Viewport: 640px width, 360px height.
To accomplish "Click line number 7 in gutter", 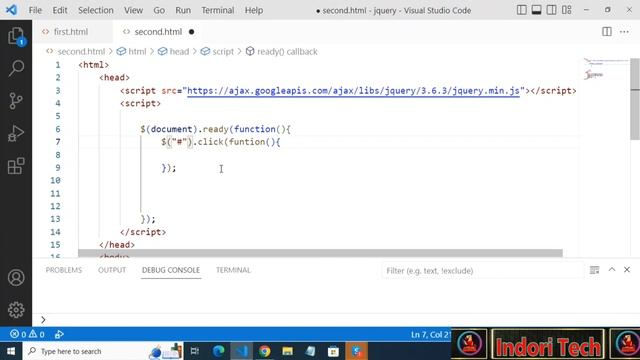I will coord(58,142).
